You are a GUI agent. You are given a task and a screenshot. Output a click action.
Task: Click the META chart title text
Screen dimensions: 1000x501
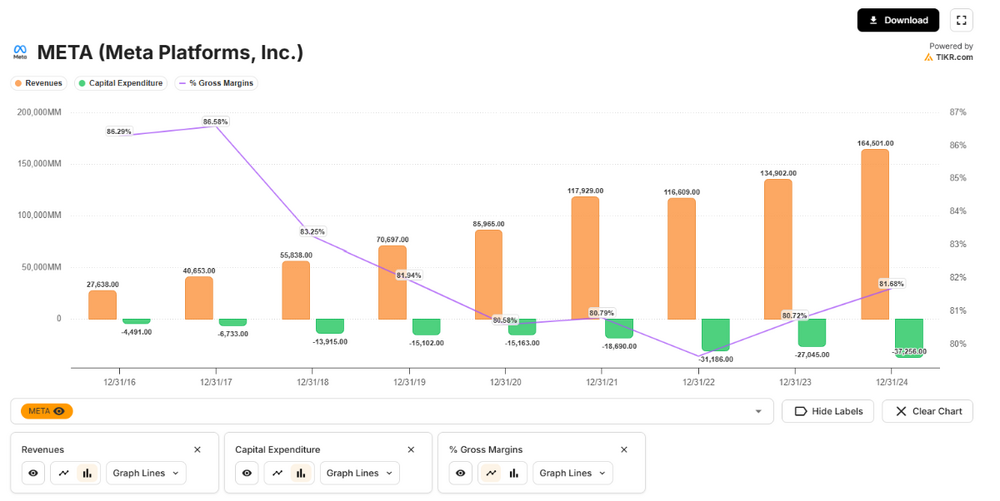coord(170,52)
